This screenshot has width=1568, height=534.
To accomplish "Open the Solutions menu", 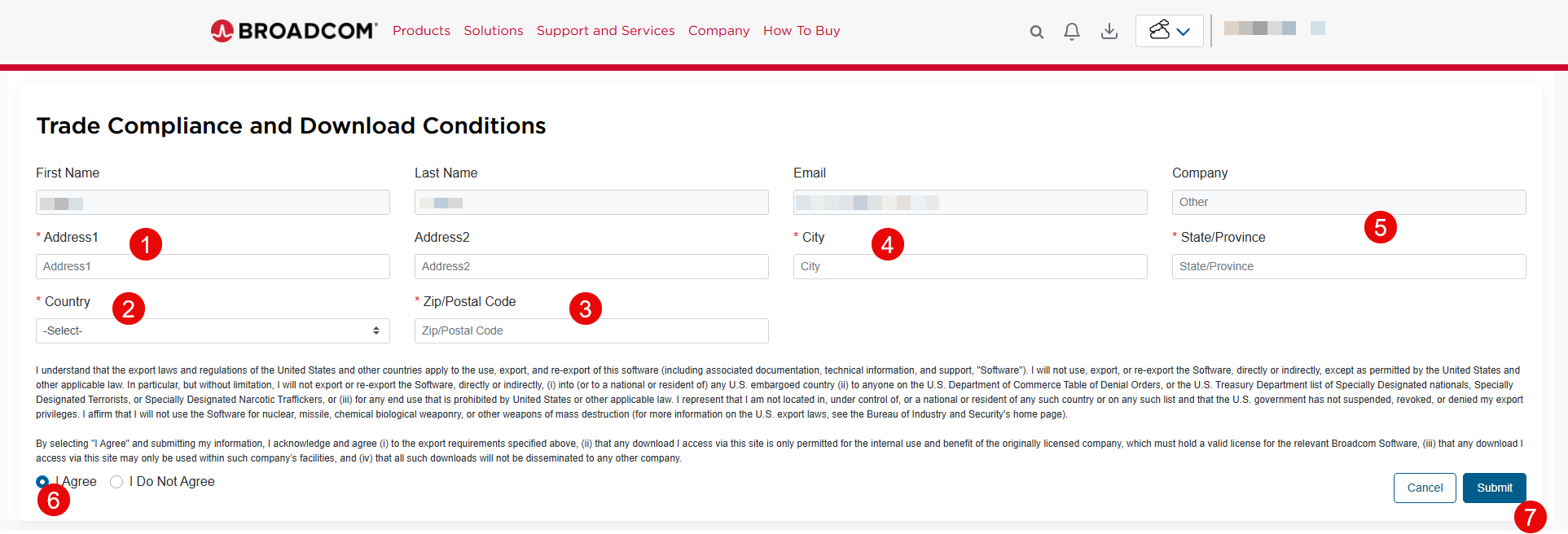I will 493,31.
